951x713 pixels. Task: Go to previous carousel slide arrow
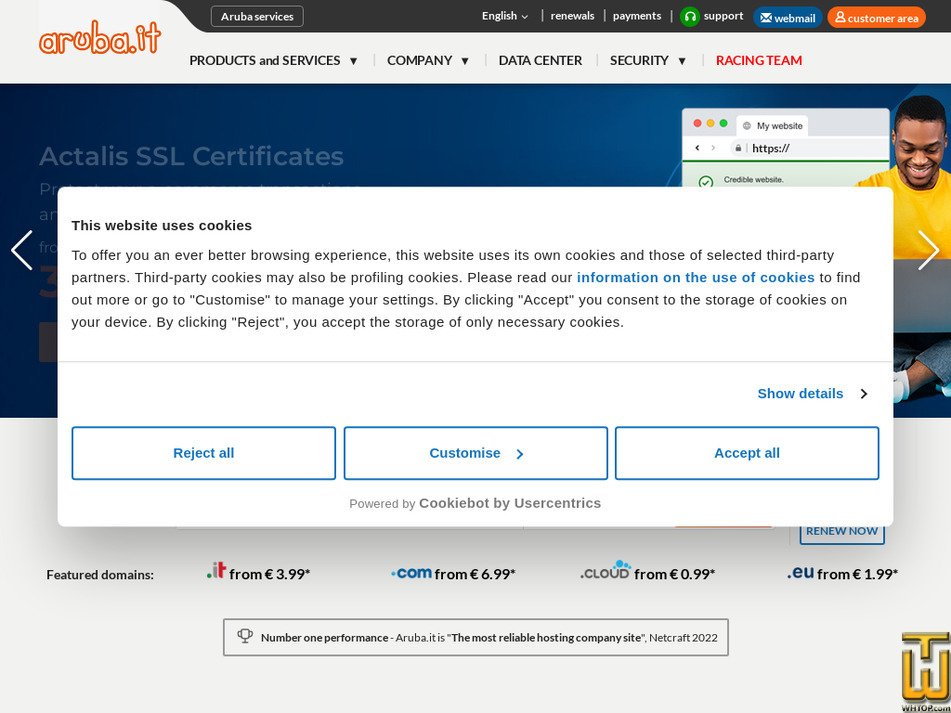[22, 250]
